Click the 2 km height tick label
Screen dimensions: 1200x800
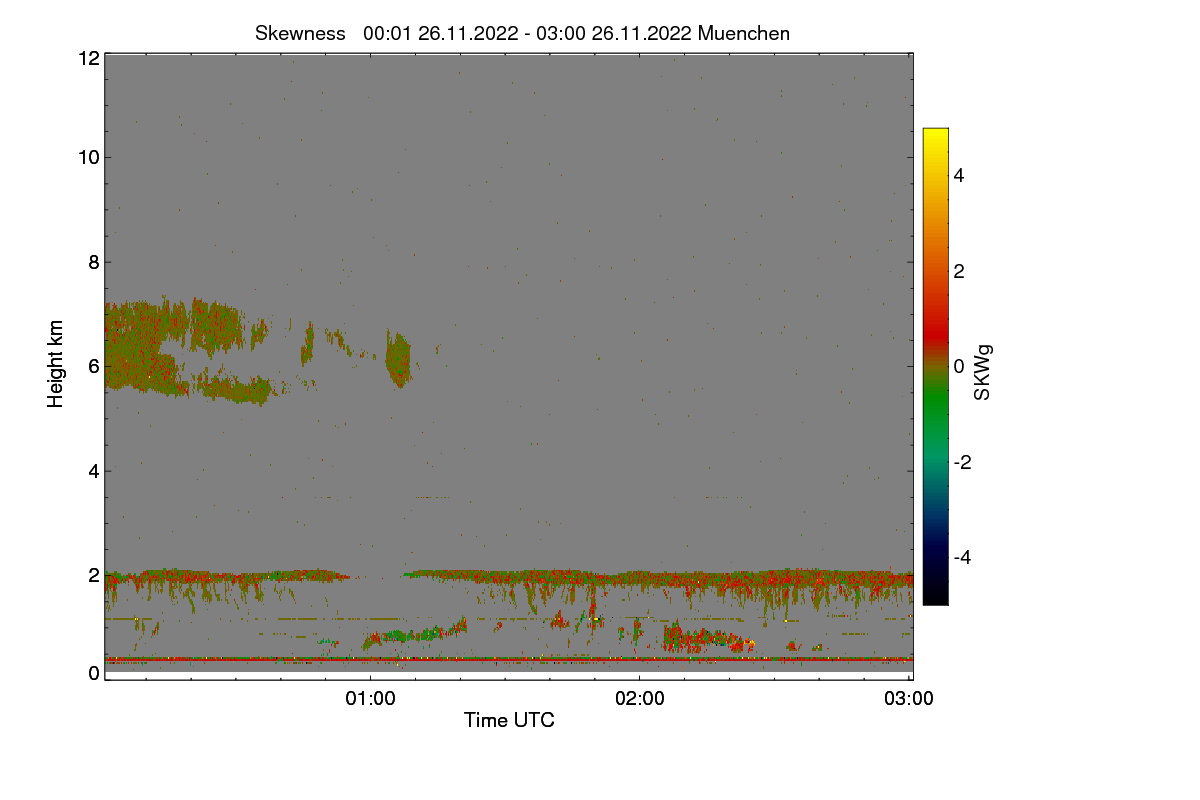[93, 575]
